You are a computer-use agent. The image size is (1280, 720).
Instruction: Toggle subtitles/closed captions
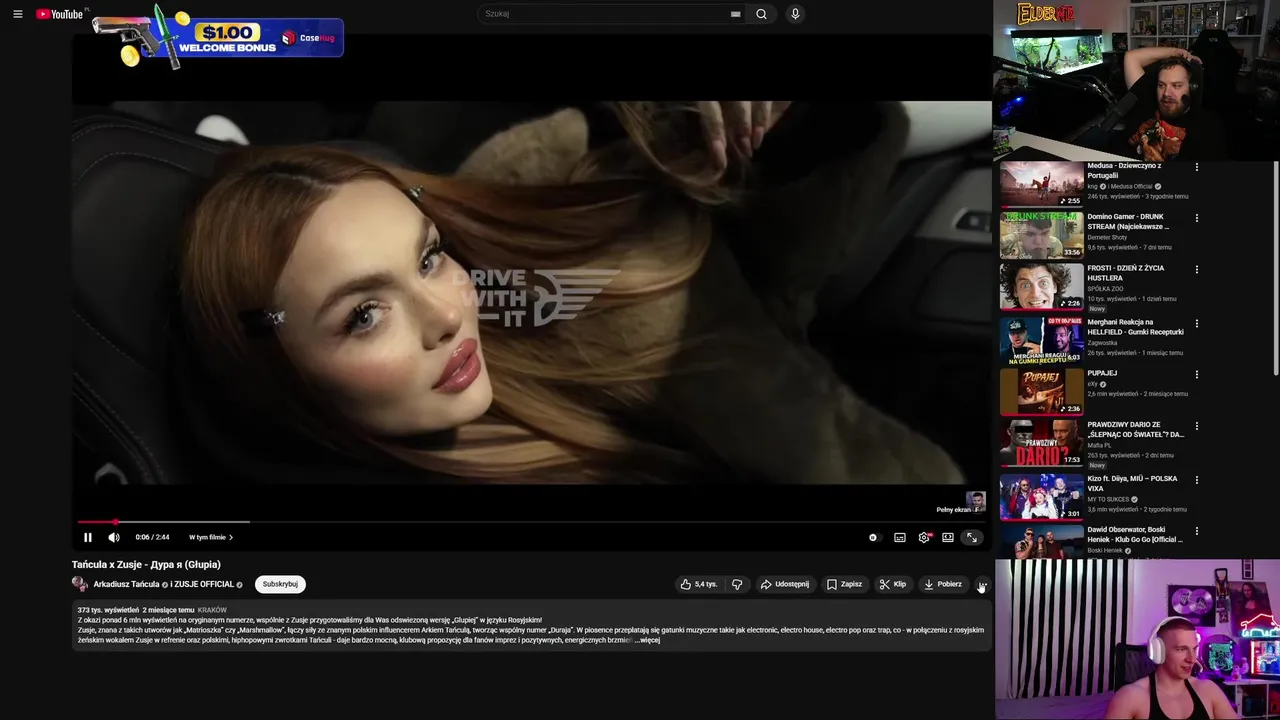(x=899, y=537)
